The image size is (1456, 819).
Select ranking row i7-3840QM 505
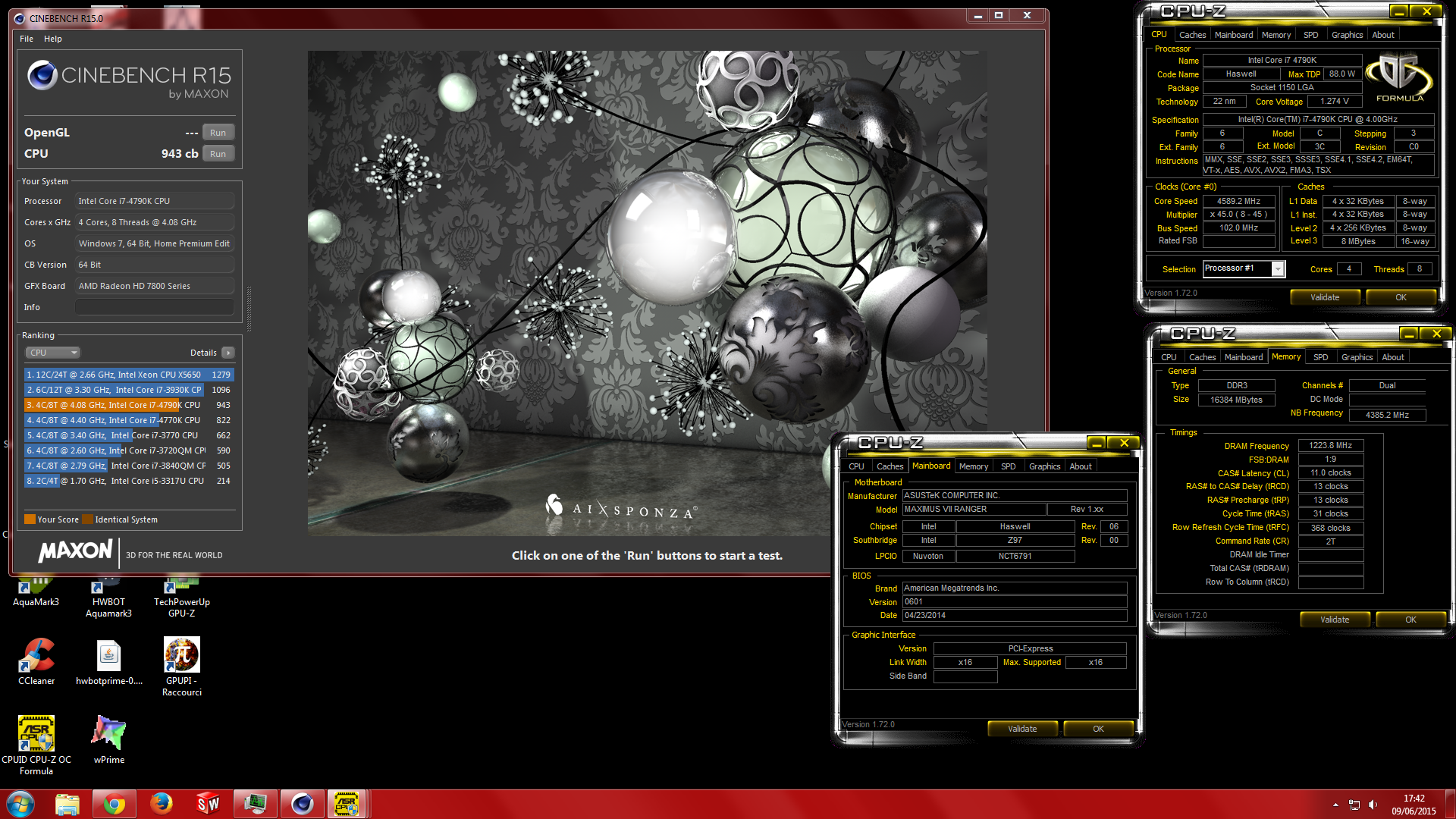129,466
